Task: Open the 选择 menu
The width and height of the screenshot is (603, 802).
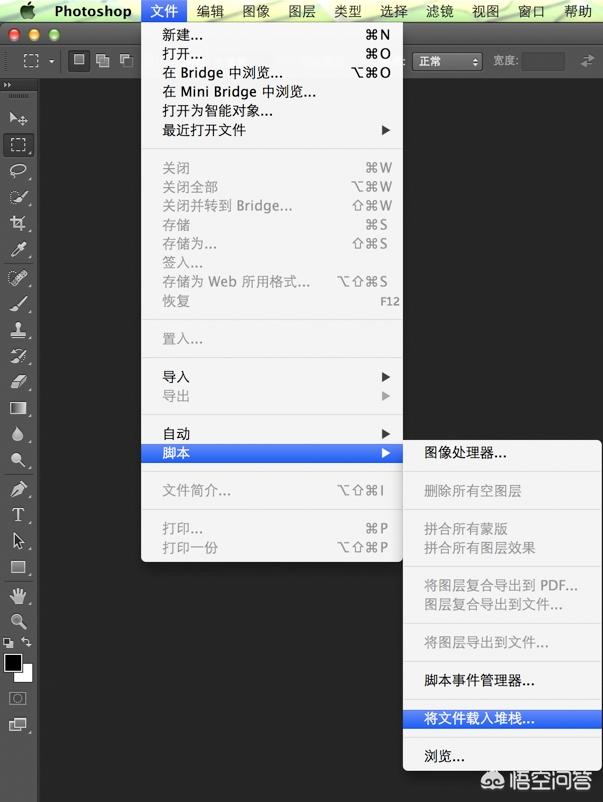Action: (x=394, y=11)
